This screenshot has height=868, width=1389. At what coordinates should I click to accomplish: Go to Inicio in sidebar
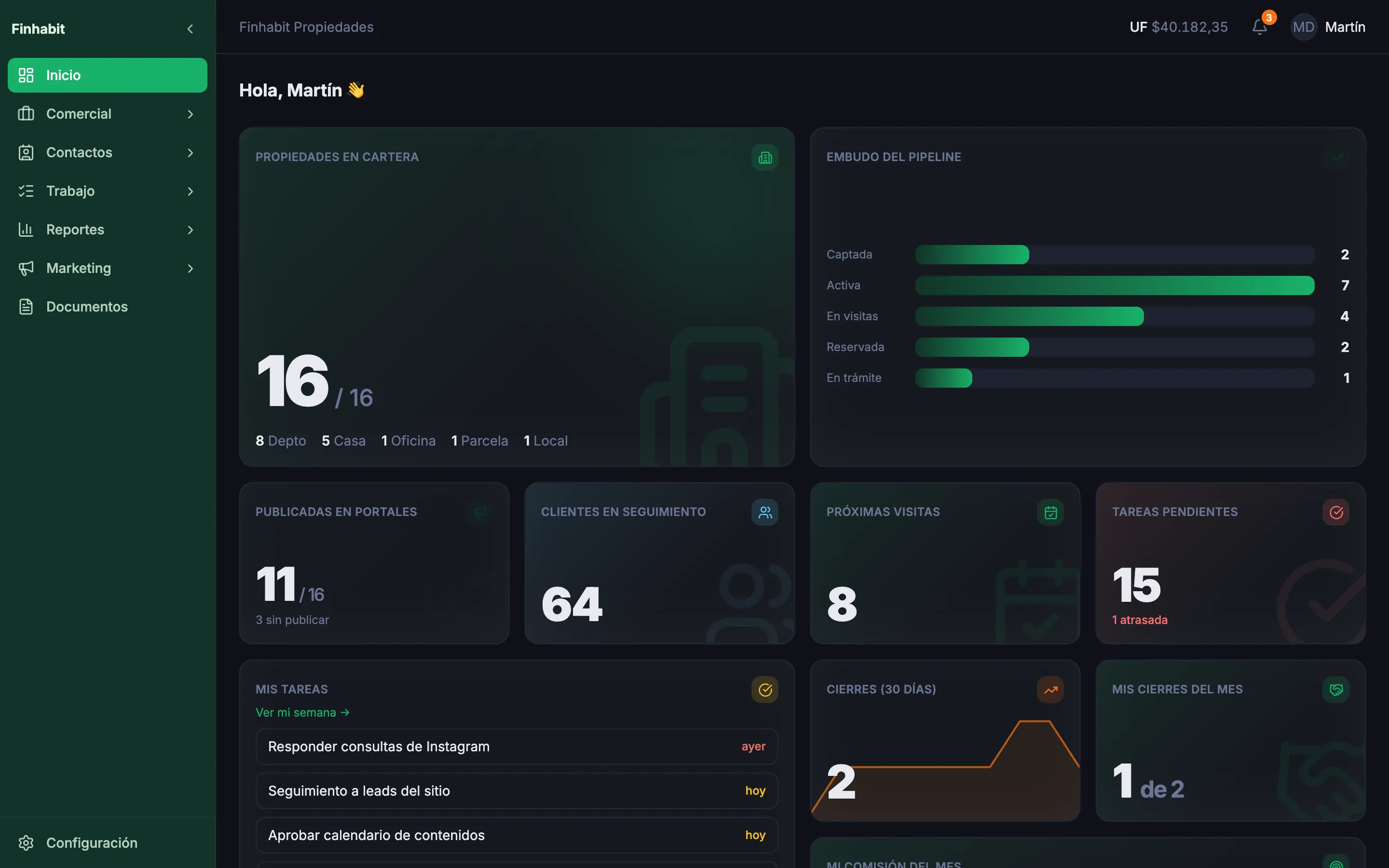click(x=108, y=75)
